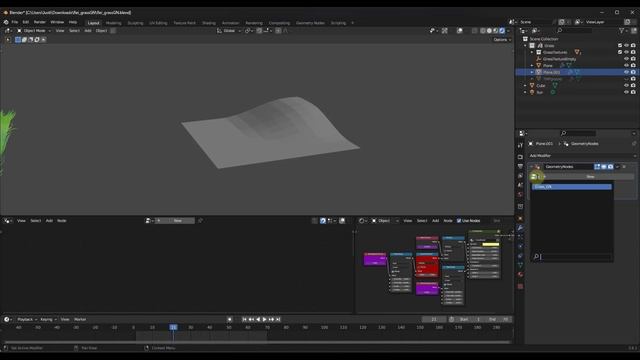Viewport: 640px width, 360px height.
Task: Open the Object Mode dropdown
Action: tap(34, 31)
